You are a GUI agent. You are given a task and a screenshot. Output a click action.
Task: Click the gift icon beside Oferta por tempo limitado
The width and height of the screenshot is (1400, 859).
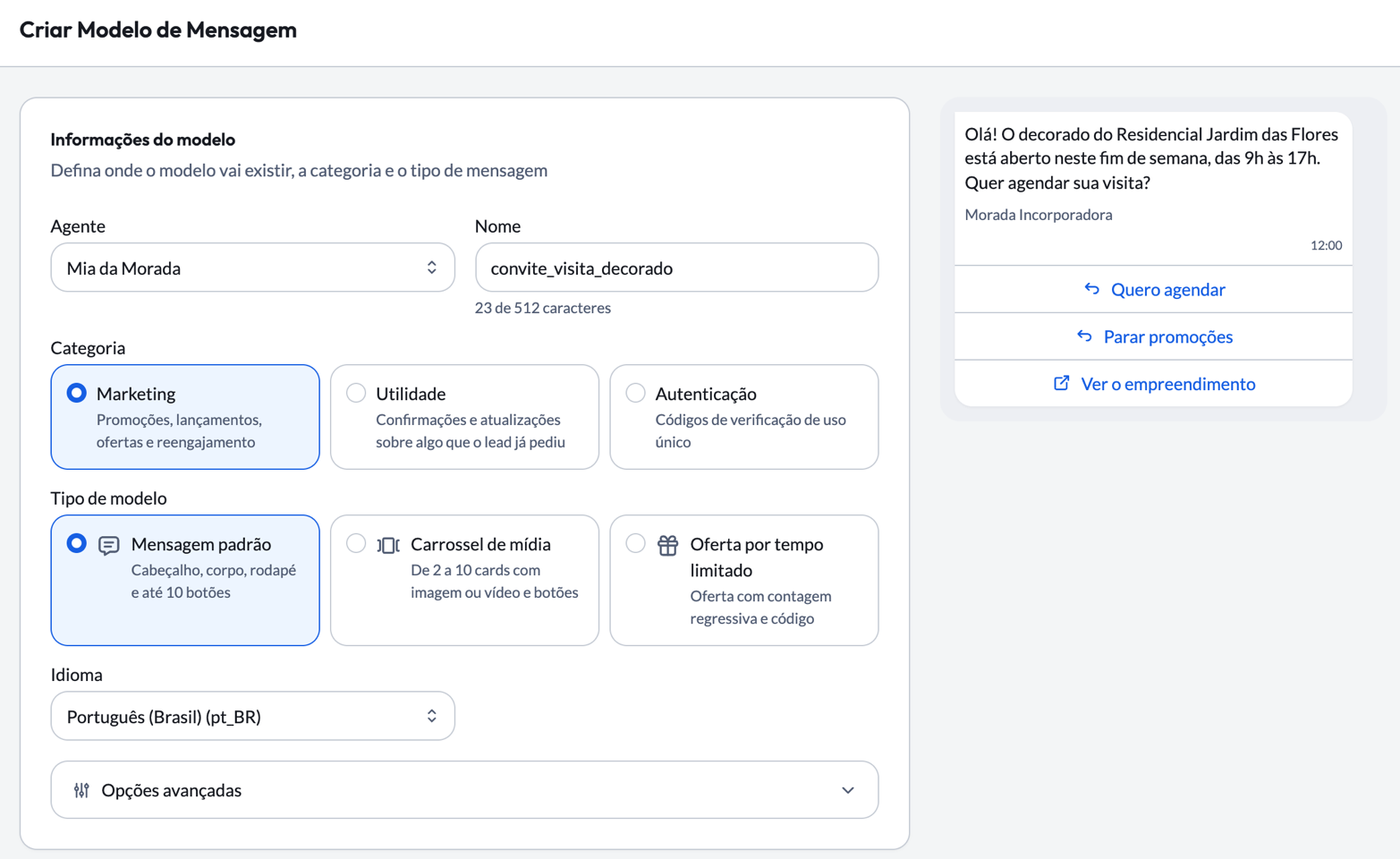[x=668, y=545]
